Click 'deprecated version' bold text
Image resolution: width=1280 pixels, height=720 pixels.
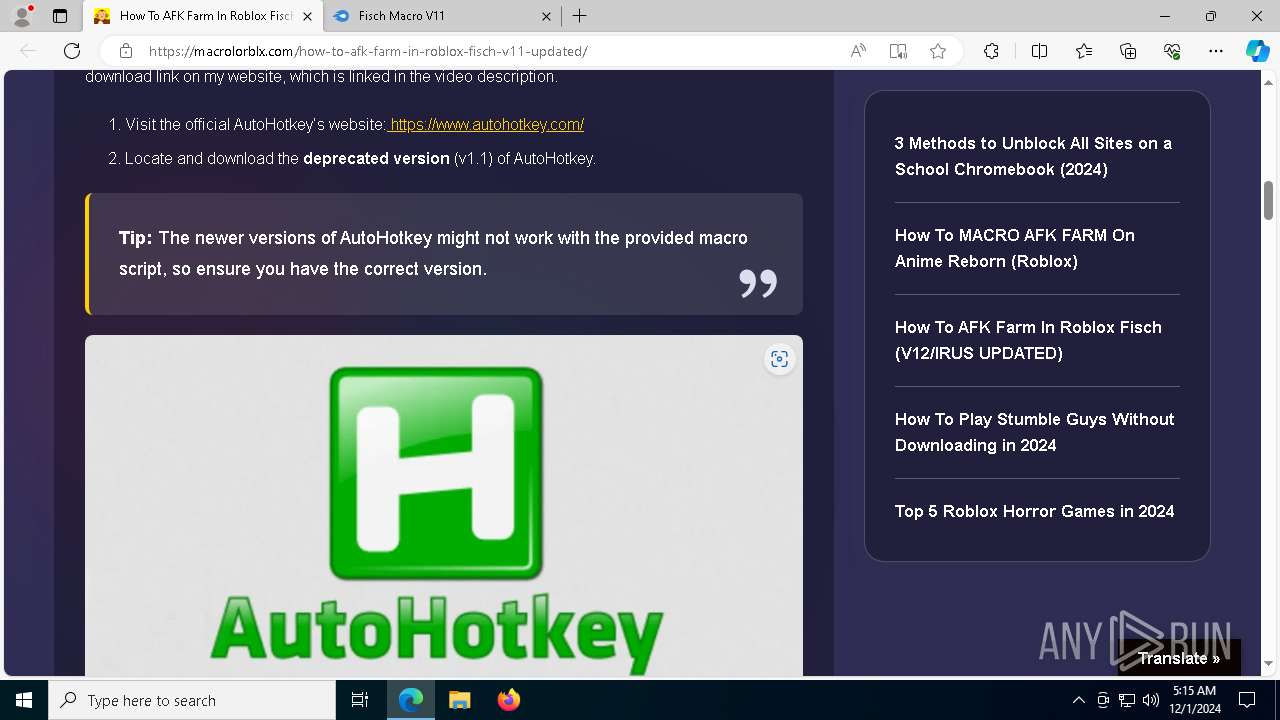pos(376,158)
